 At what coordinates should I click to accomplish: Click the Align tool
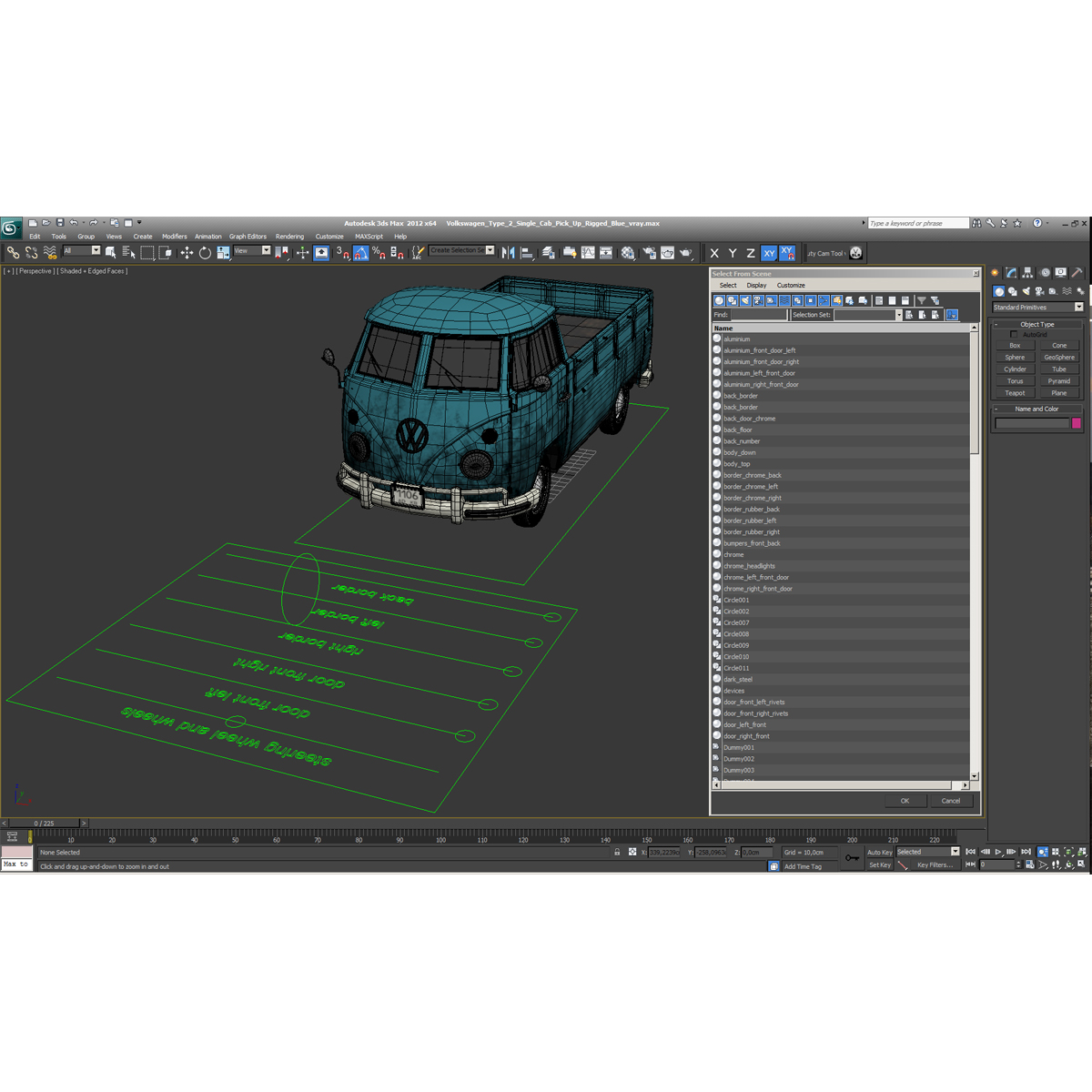pyautogui.click(x=527, y=253)
